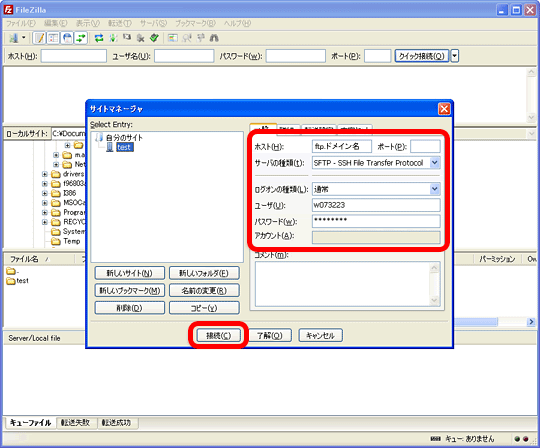Open the 編集(E) menu
The width and height of the screenshot is (540, 448).
click(x=55, y=23)
